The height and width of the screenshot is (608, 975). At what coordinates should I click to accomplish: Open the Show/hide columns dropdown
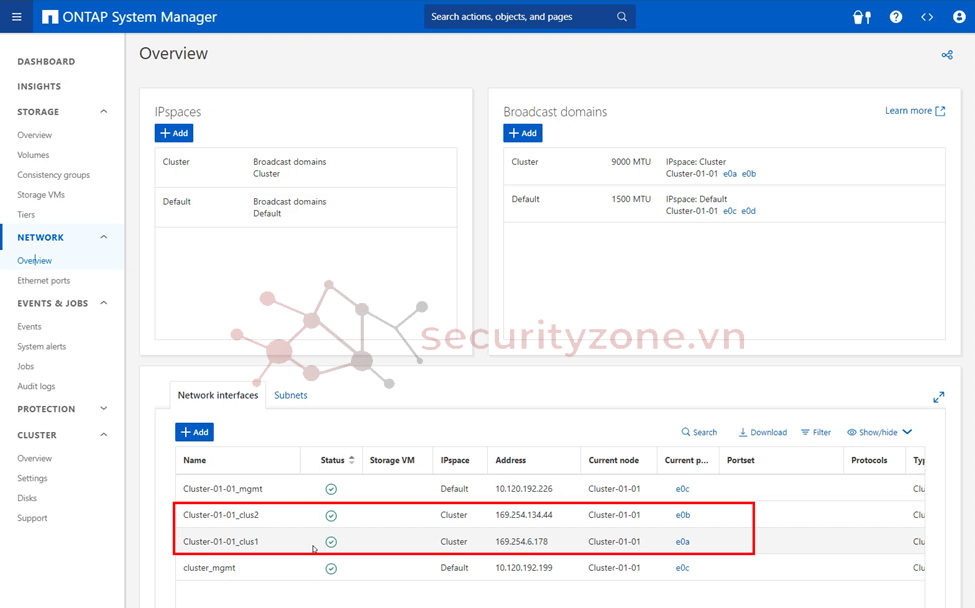pyautogui.click(x=879, y=432)
